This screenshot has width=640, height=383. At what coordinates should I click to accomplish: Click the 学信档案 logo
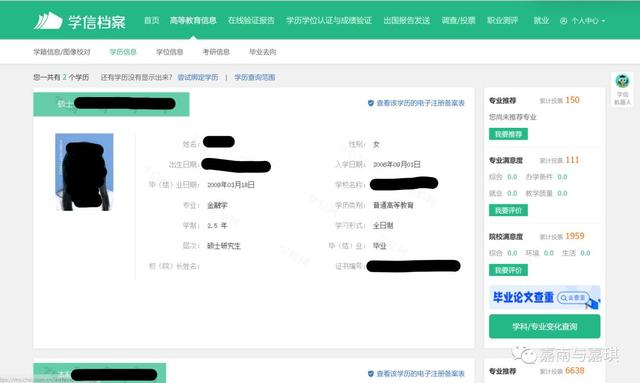click(80, 21)
